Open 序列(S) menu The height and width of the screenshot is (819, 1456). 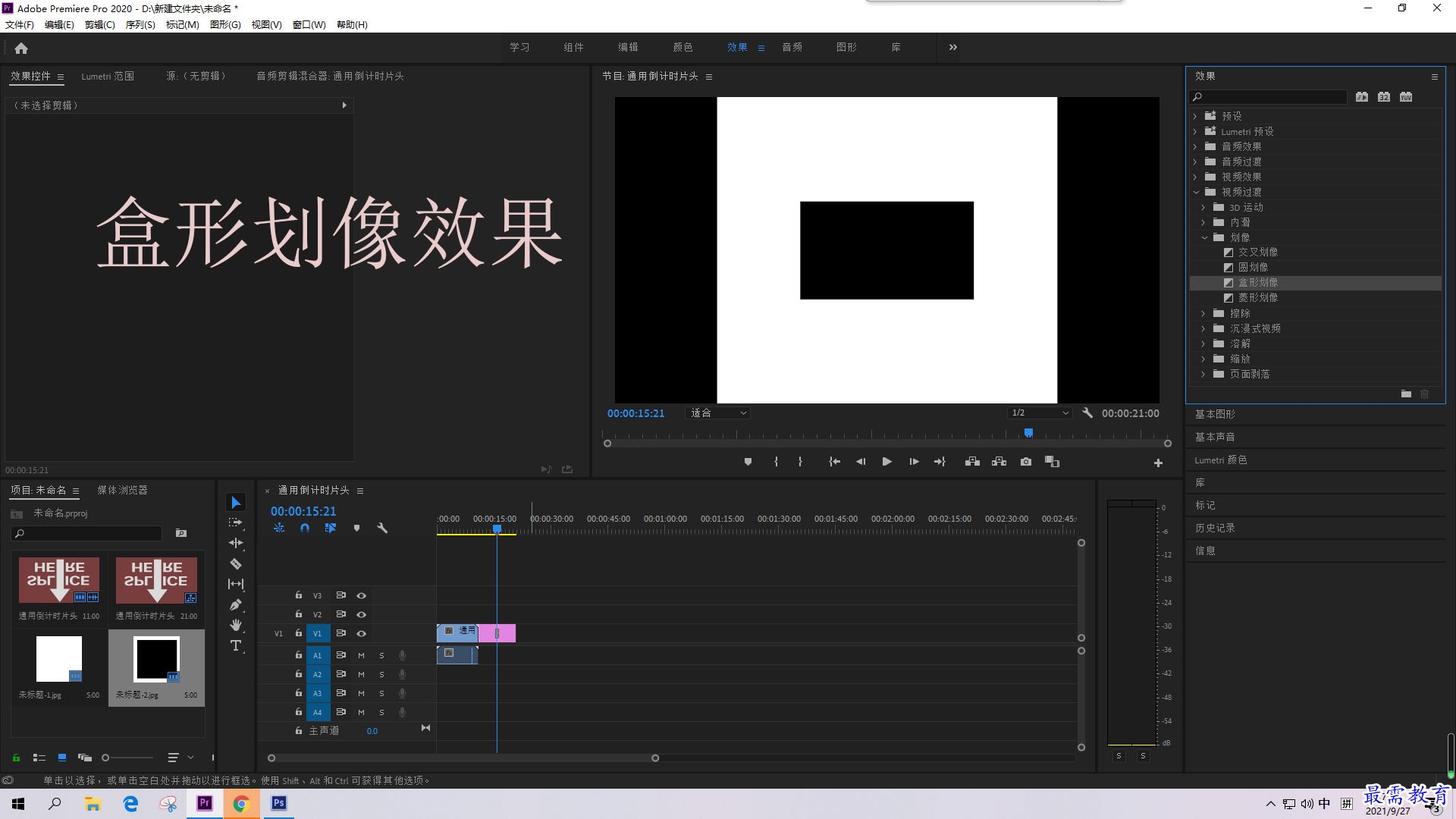140,25
